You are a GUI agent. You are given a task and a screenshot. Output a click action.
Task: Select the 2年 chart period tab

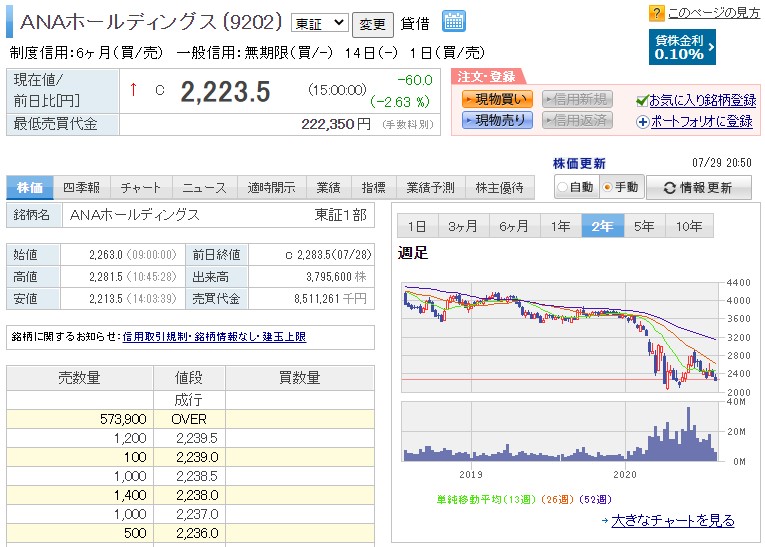(603, 226)
